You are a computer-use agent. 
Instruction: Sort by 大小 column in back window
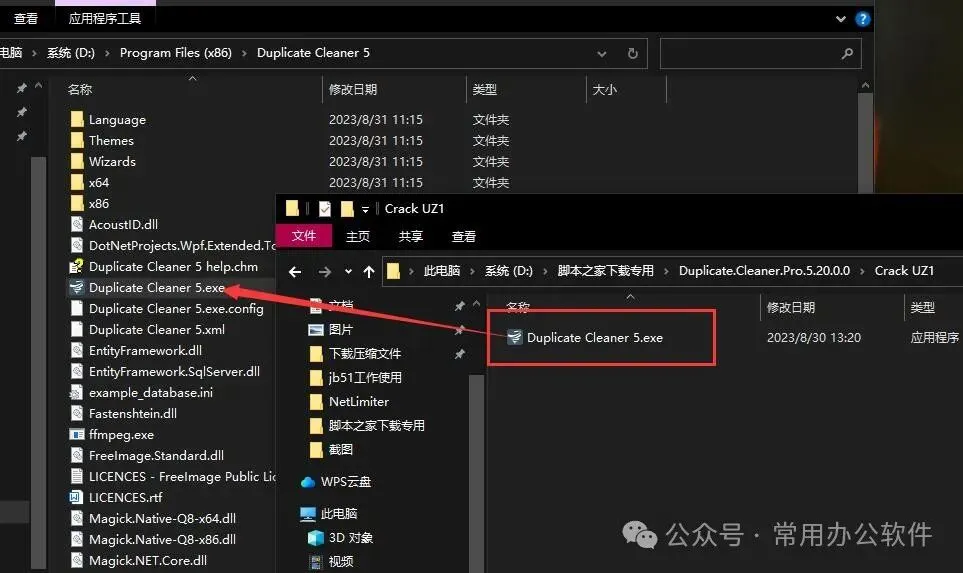(x=604, y=90)
